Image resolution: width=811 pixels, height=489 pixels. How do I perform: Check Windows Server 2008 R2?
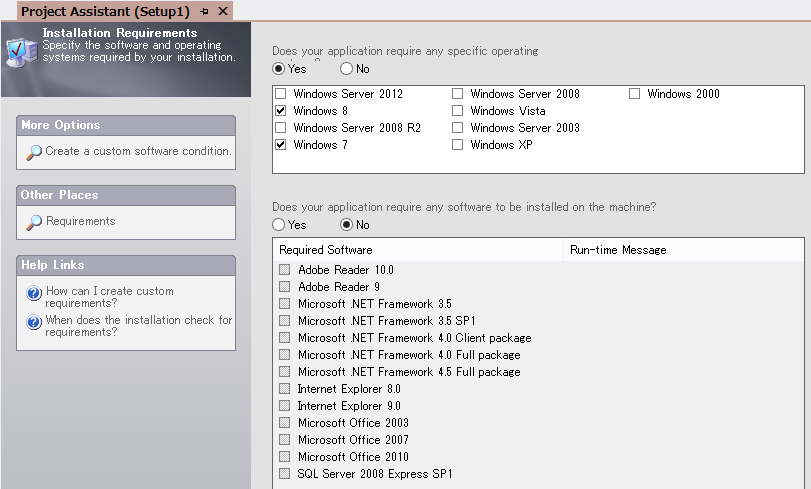point(281,127)
